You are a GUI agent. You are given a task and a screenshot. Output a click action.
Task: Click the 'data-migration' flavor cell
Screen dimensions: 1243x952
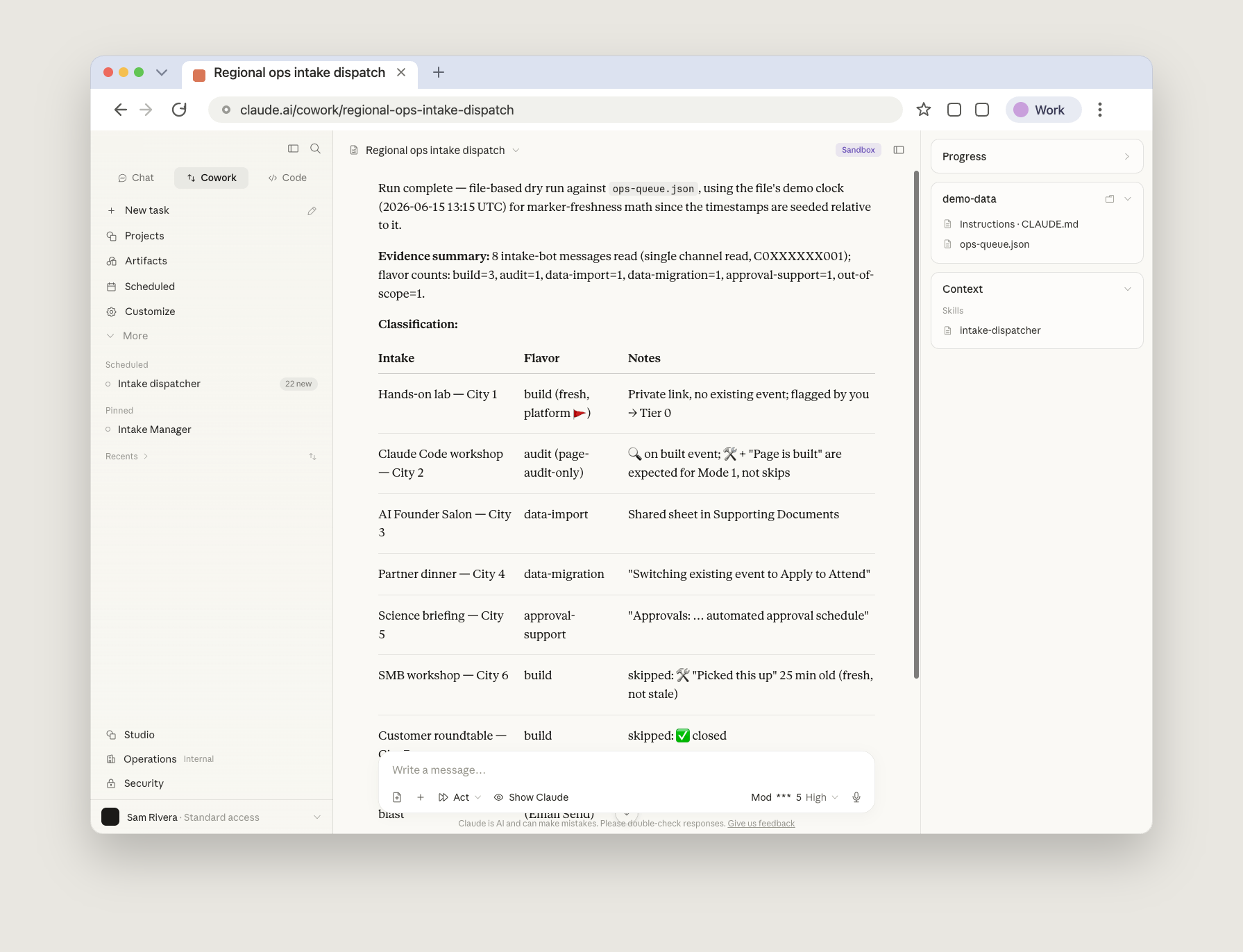coord(564,574)
